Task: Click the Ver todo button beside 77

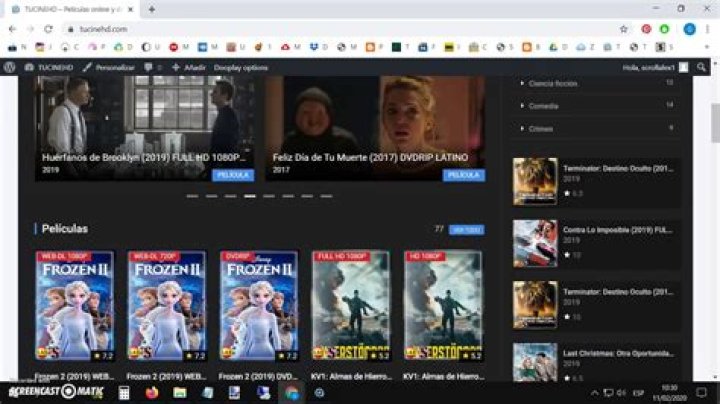Action: (466, 230)
